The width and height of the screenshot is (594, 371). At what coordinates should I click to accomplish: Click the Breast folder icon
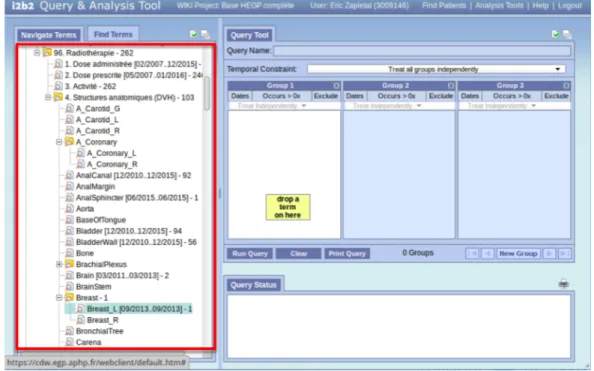tap(69, 297)
